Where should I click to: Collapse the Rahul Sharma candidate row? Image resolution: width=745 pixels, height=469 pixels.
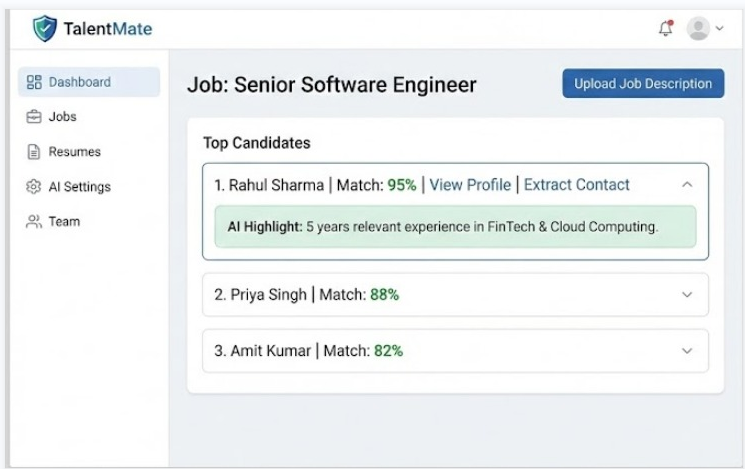click(686, 185)
